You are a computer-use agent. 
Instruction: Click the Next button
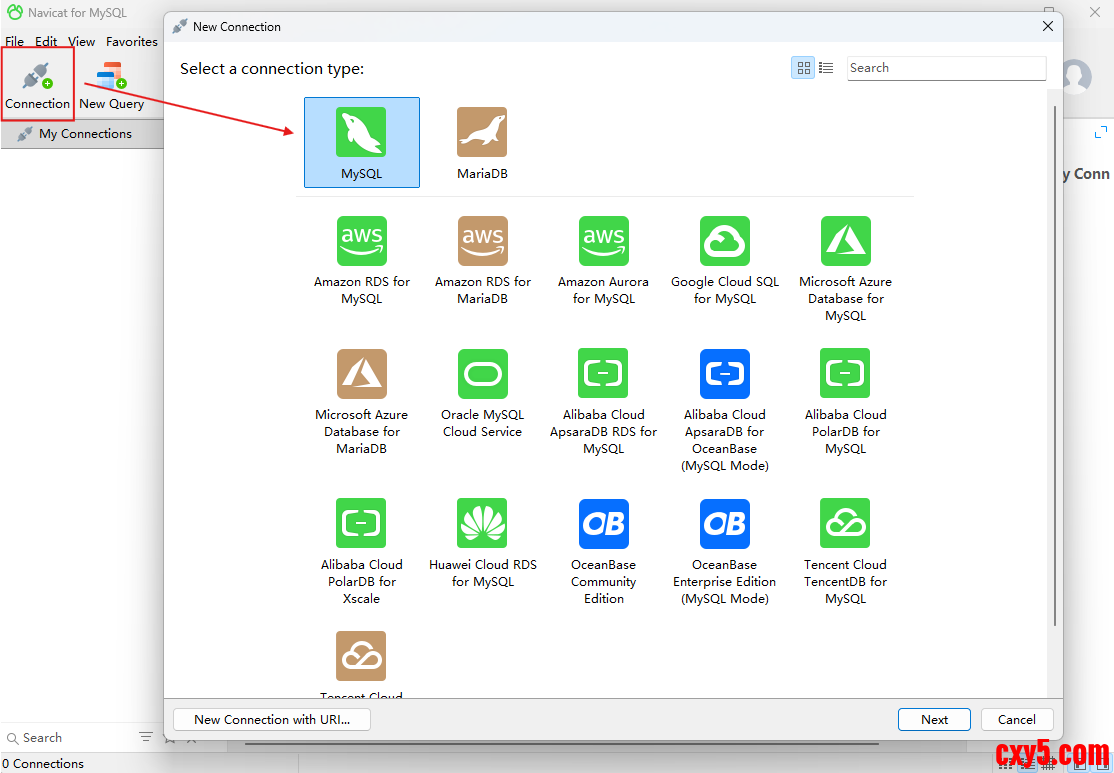click(x=934, y=719)
